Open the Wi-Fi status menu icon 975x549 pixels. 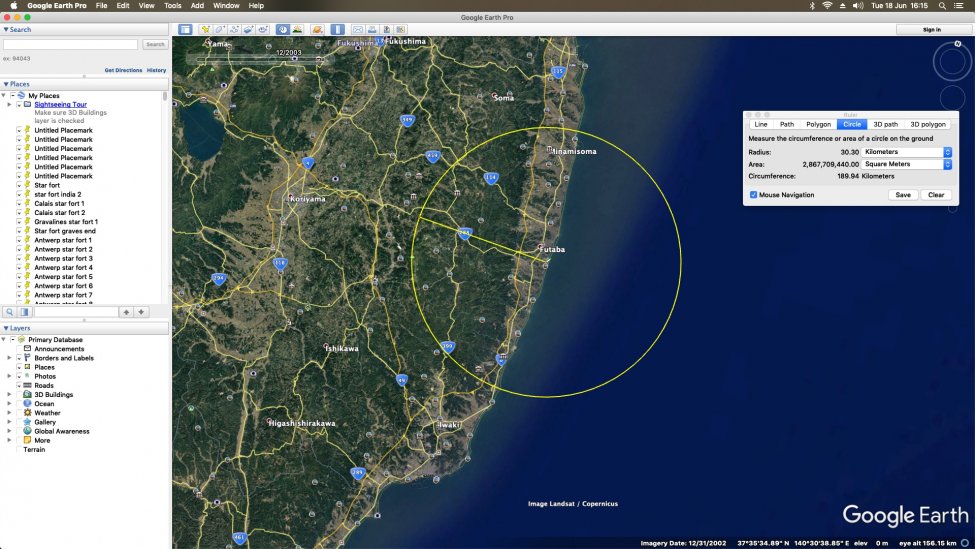click(827, 6)
